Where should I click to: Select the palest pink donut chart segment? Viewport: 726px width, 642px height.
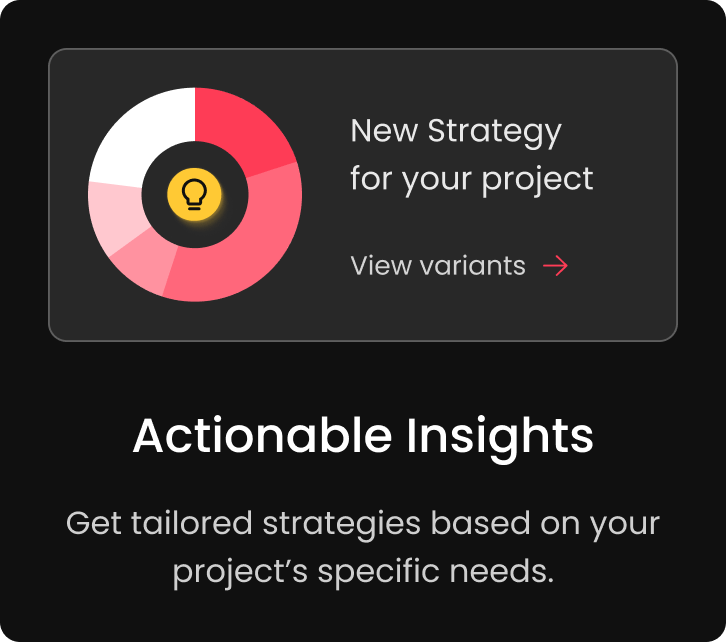pos(112,215)
